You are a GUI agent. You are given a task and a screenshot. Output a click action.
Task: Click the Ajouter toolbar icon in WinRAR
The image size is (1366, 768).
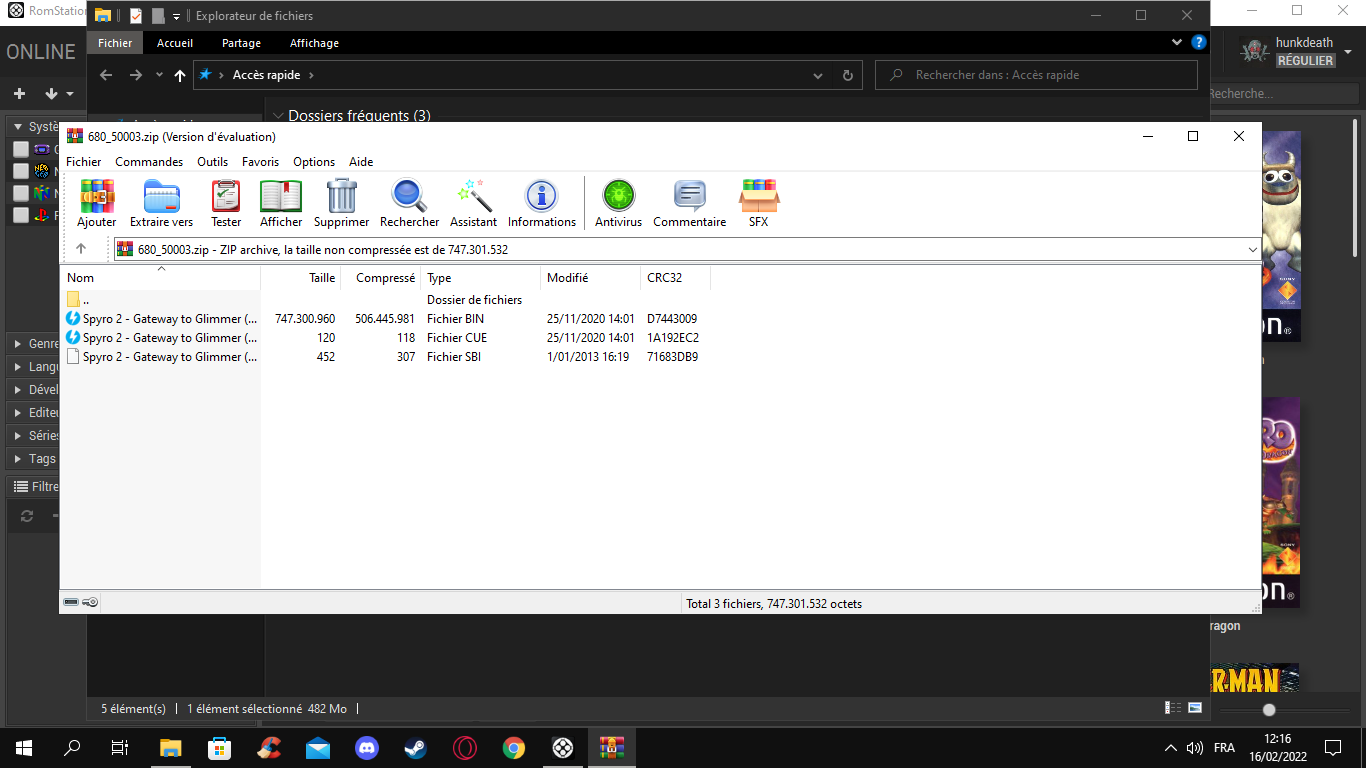point(97,203)
